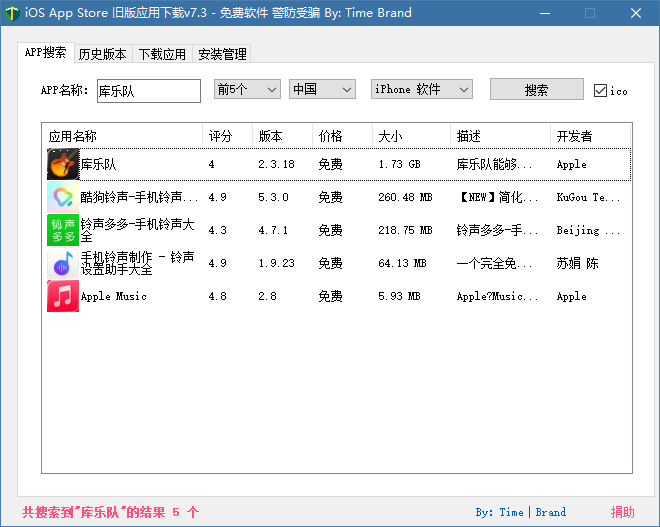This screenshot has width=660, height=527.
Task: Switch to the 下载应用 tab
Action: [x=162, y=54]
